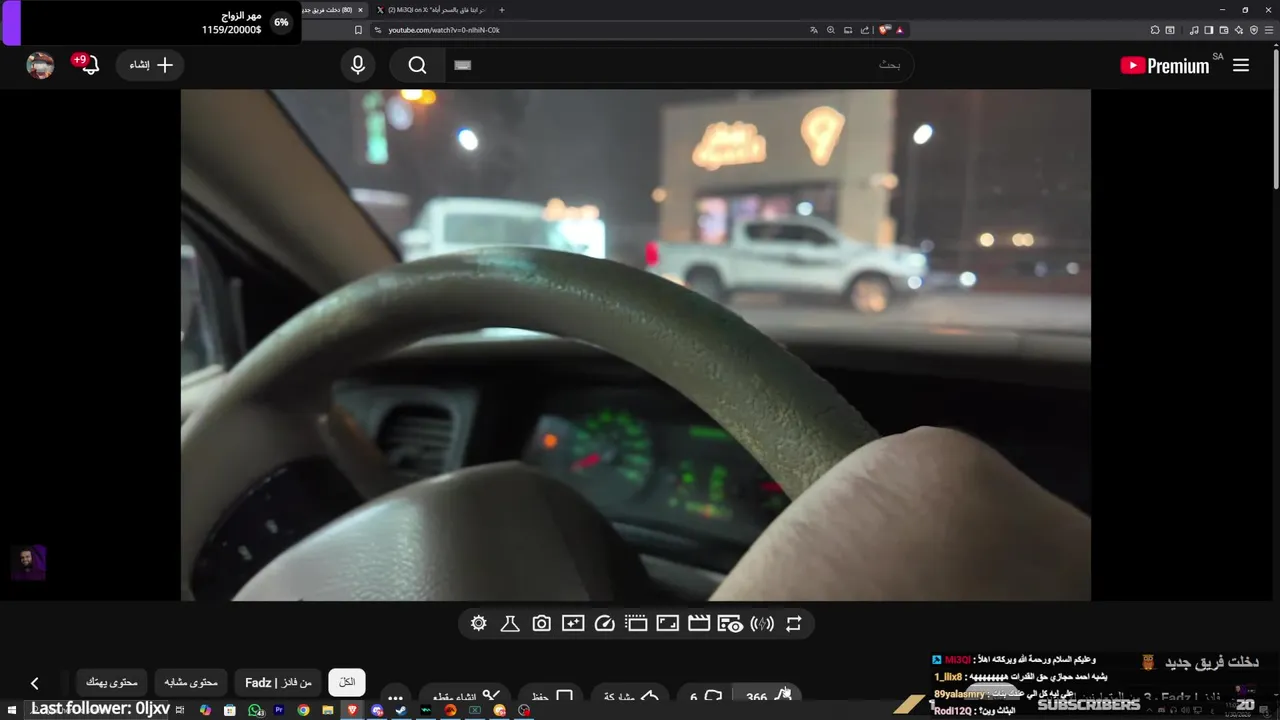Click the fit-to-window corners icon
The height and width of the screenshot is (720, 1280).
667,624
